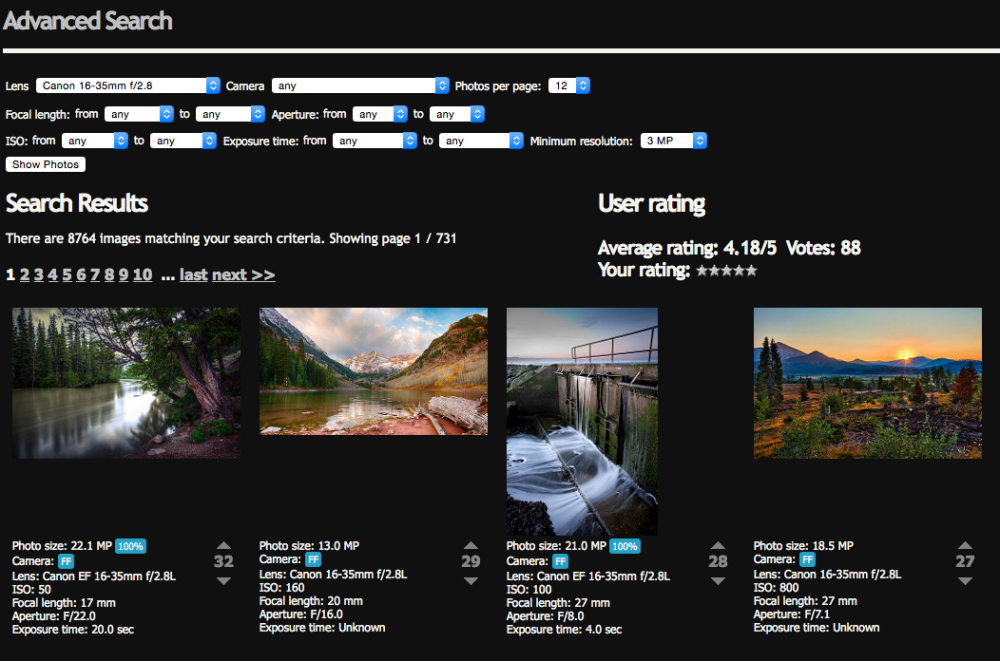Click the 100% badge next to 22.1 MP
1000x661 pixels.
(131, 546)
